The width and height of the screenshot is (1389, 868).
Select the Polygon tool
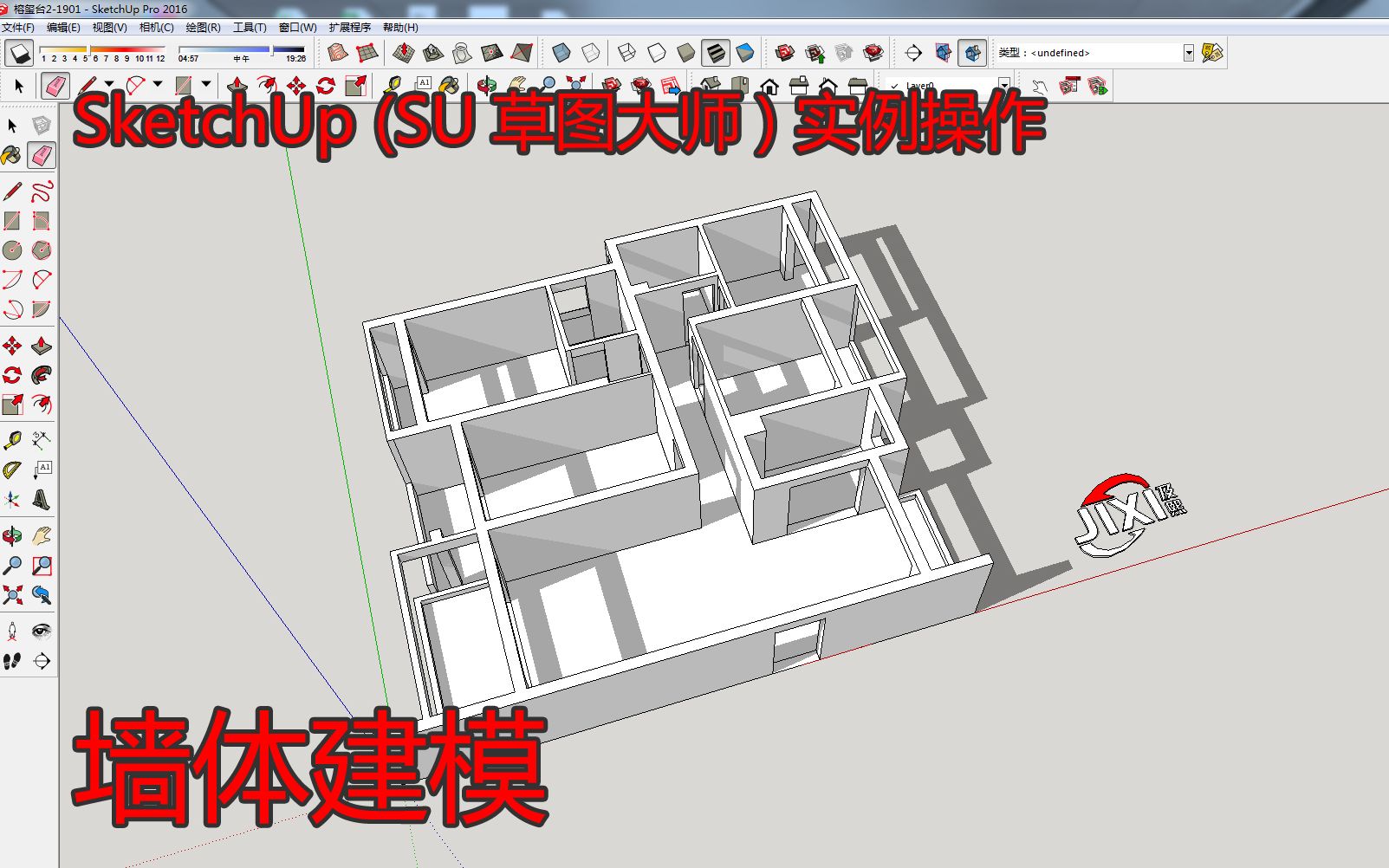click(x=41, y=250)
